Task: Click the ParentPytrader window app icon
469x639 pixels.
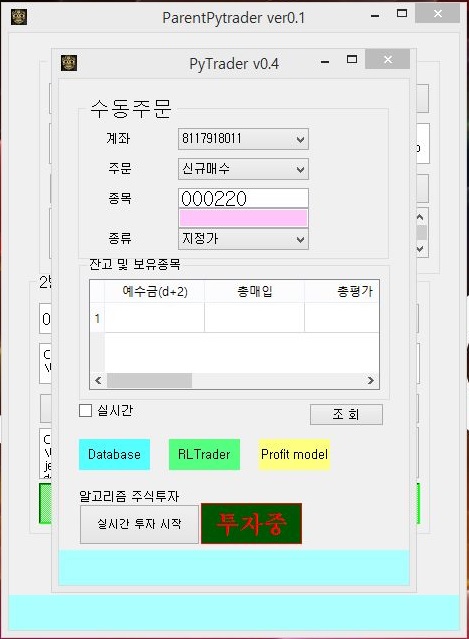Action: tap(19, 17)
